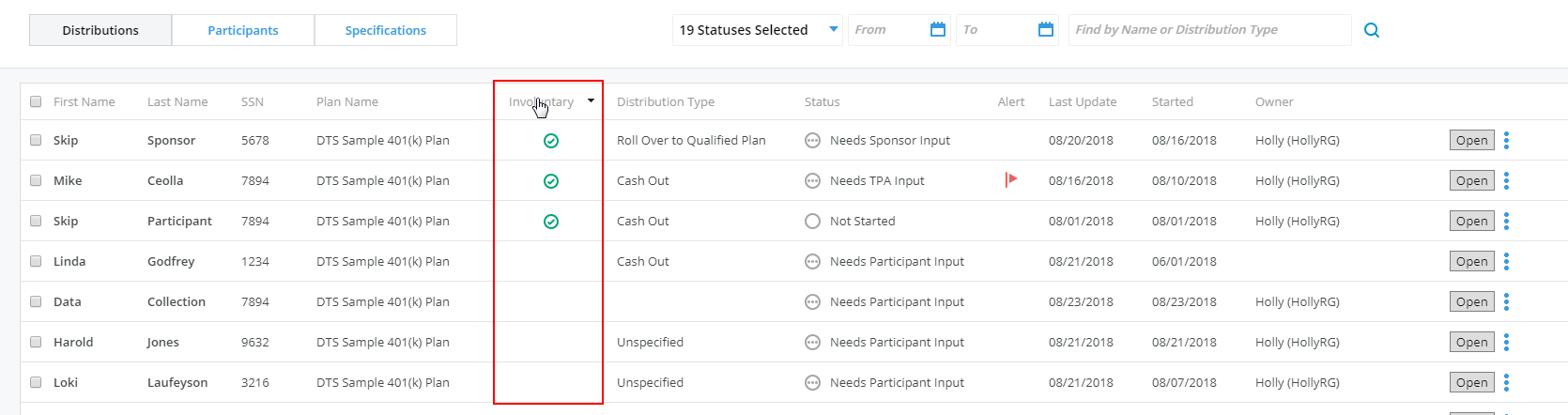Open the From date calendar icon
Viewport: 1568px width, 415px height.
coord(937,29)
